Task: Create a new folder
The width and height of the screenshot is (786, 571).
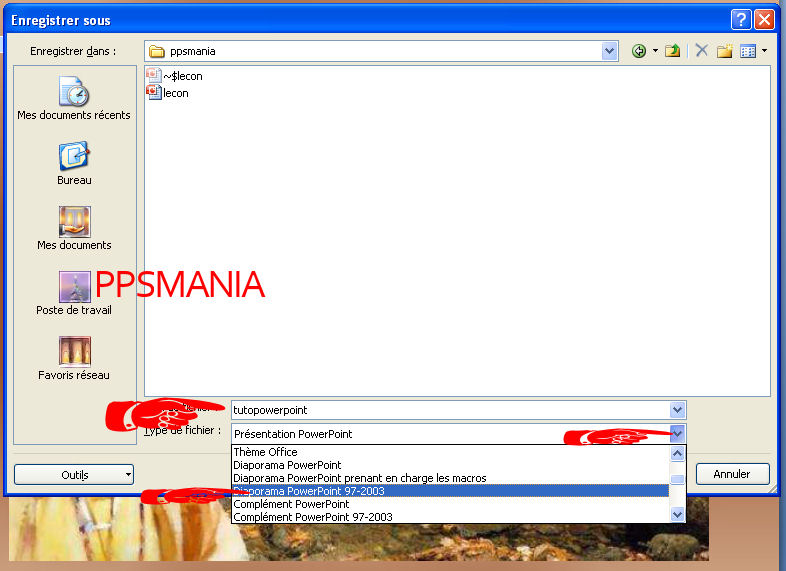Action: (x=725, y=51)
